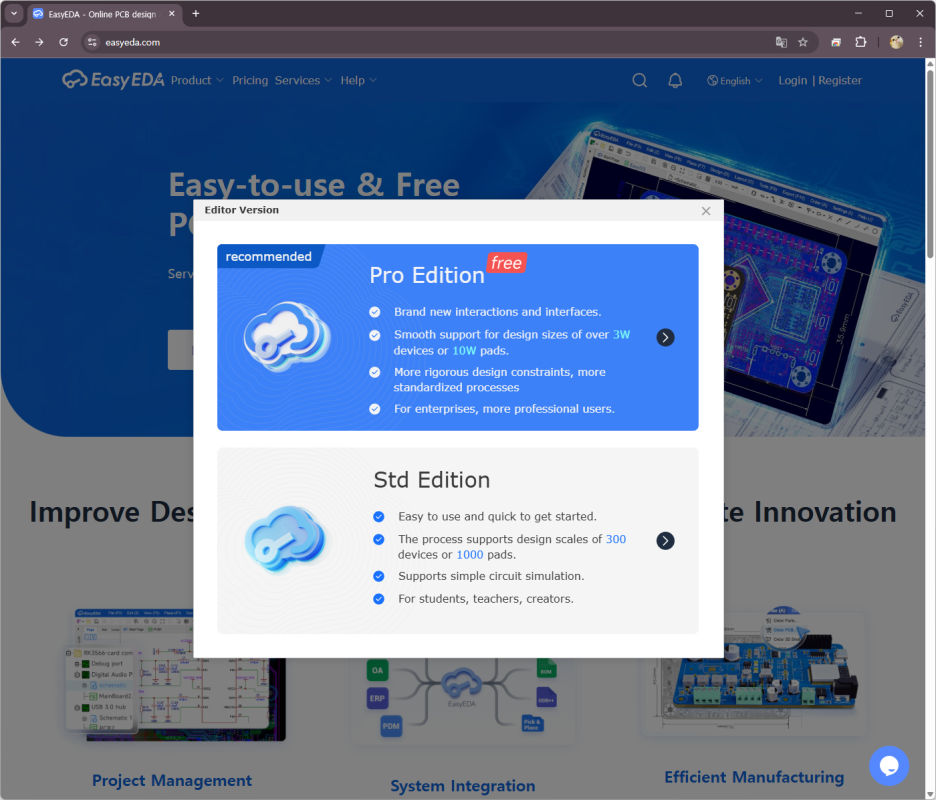Click the Register link
Viewport: 936px width, 800px height.
(x=840, y=81)
